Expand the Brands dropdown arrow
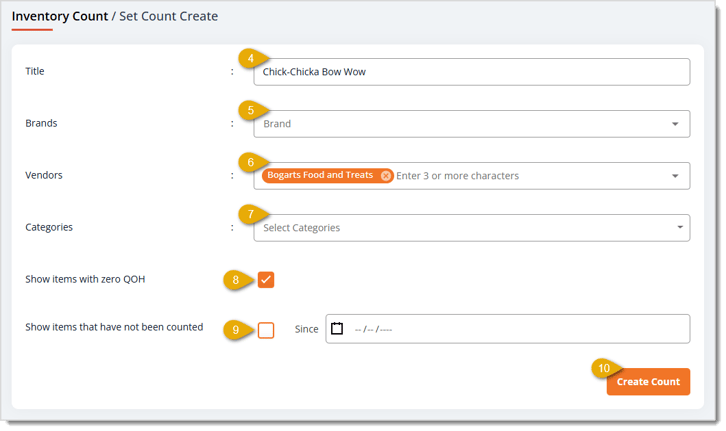This screenshot has height=431, width=726. [675, 124]
